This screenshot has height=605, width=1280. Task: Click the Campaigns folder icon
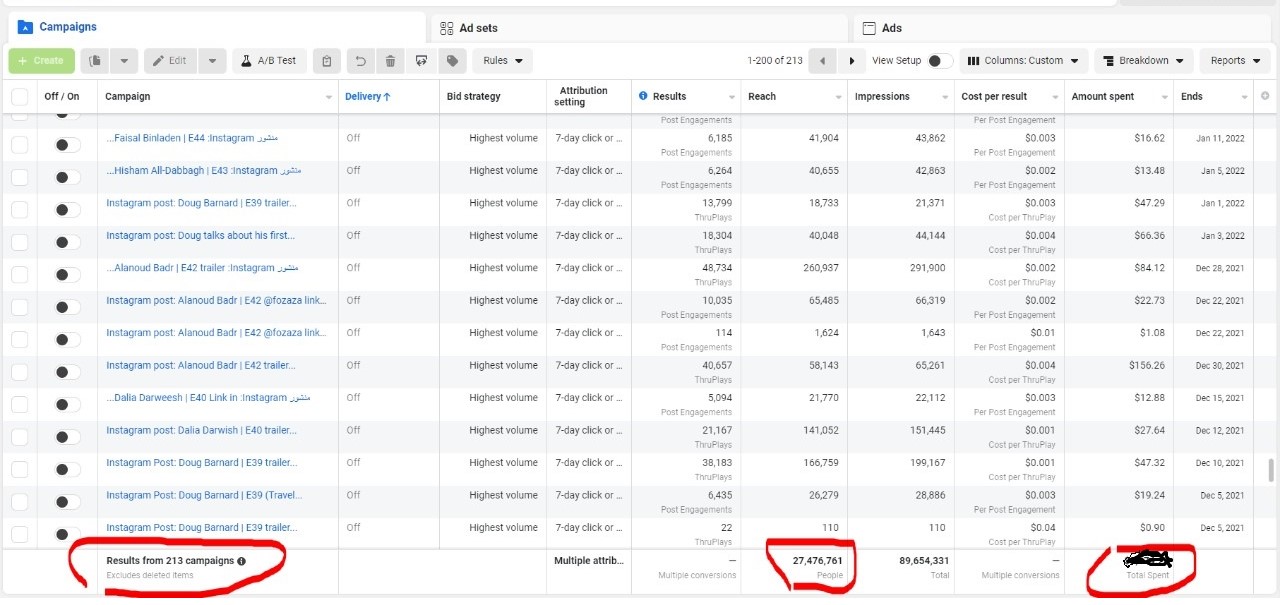pos(26,27)
